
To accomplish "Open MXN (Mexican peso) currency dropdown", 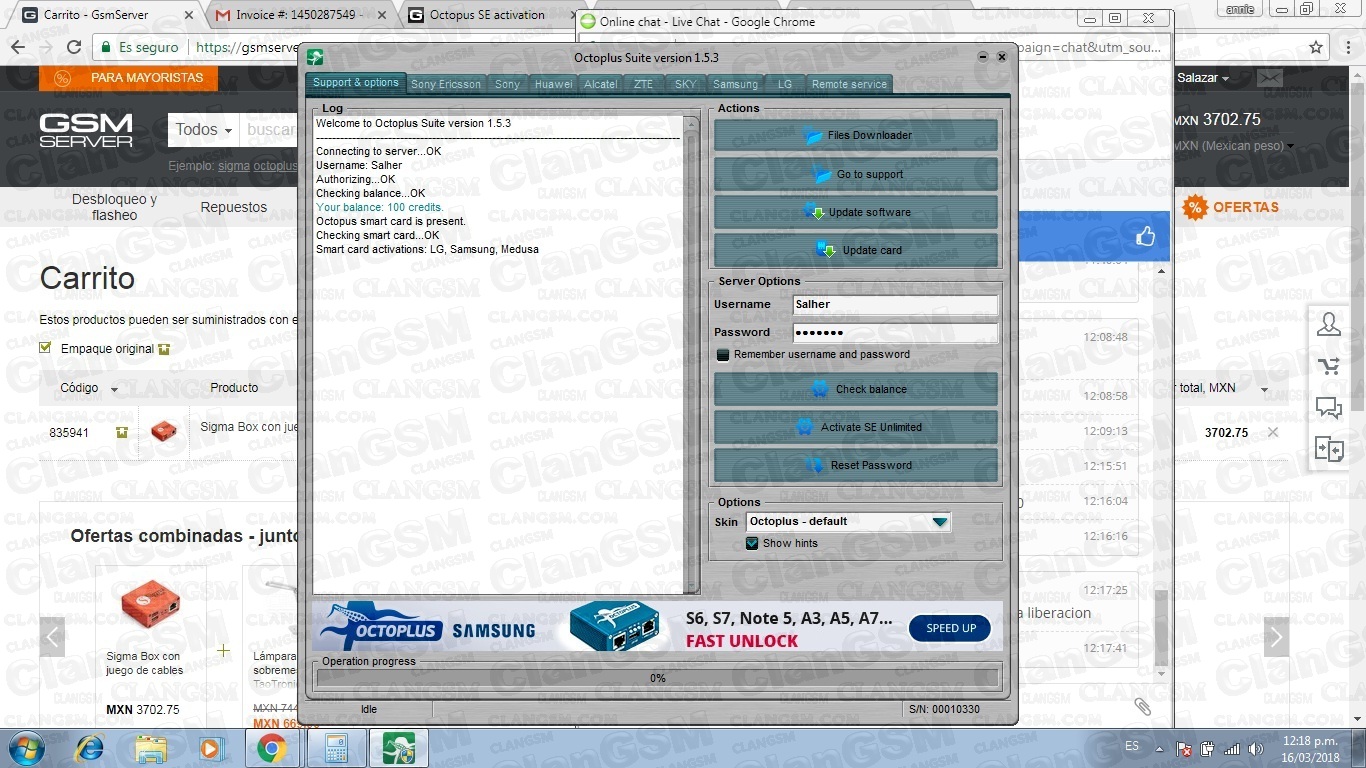I will pyautogui.click(x=1232, y=146).
